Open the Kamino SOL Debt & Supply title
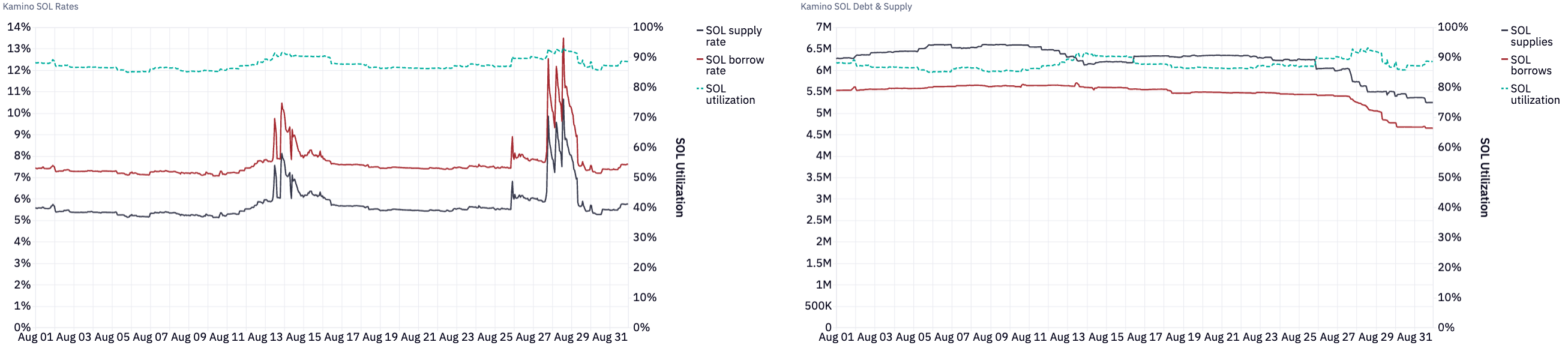This screenshot has width=1568, height=348. pos(856,7)
